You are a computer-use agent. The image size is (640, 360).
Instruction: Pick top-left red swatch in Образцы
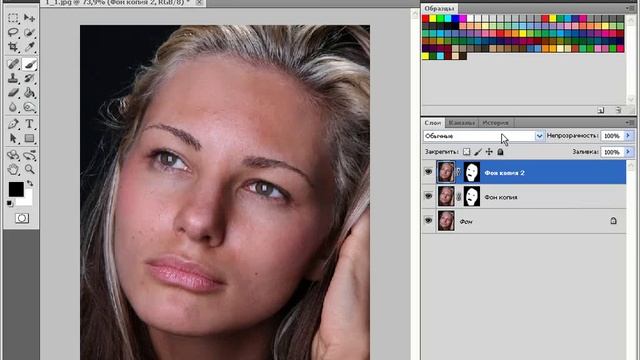(x=425, y=18)
